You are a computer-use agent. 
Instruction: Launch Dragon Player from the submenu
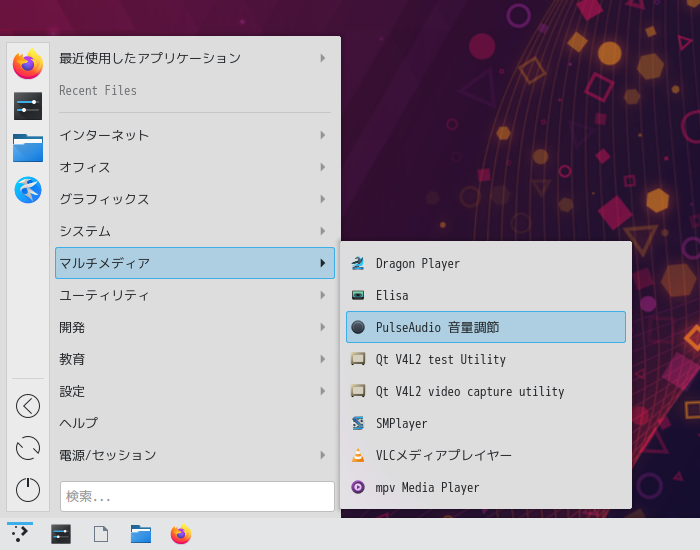pyautogui.click(x=486, y=263)
